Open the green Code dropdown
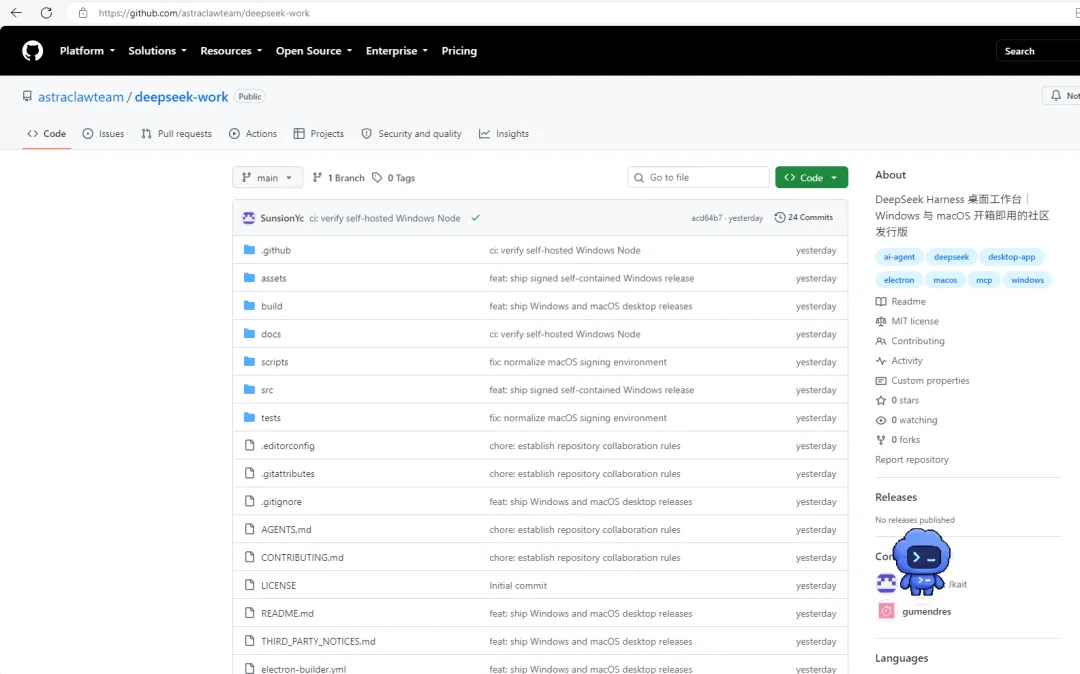The image size is (1080, 674). coord(811,178)
